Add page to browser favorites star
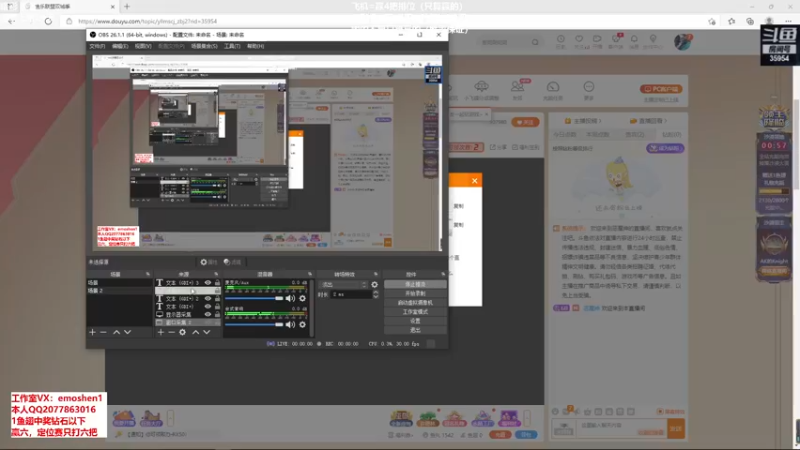This screenshot has height=450, width=800. tap(712, 21)
